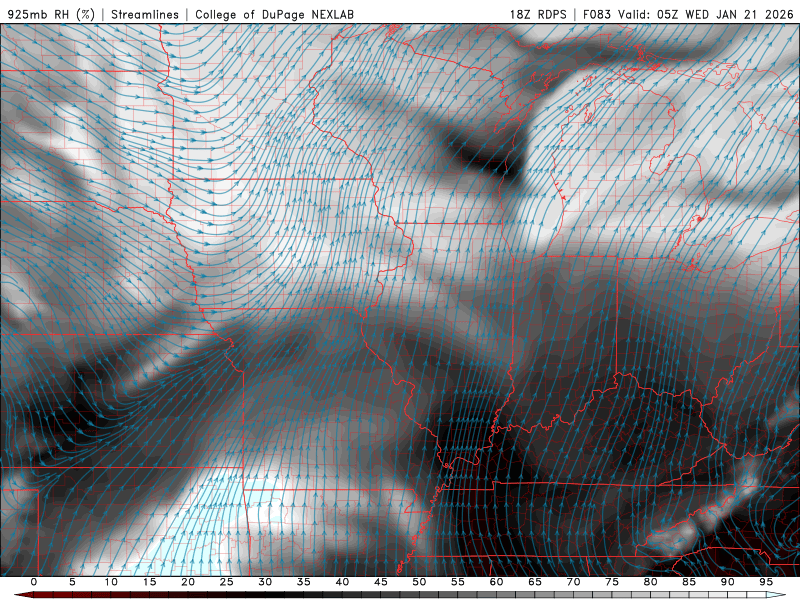Select the "Streamlines" header label
The image size is (800, 600).
tap(145, 14)
